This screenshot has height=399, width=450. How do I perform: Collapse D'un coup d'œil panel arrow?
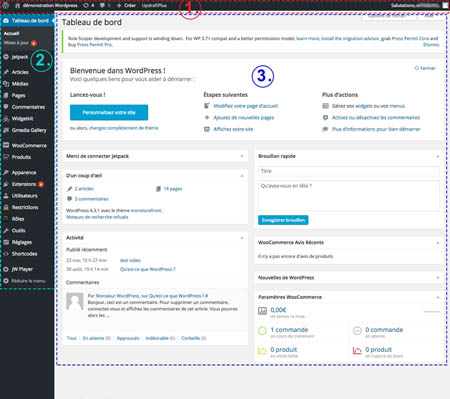pyautogui.click(x=242, y=176)
